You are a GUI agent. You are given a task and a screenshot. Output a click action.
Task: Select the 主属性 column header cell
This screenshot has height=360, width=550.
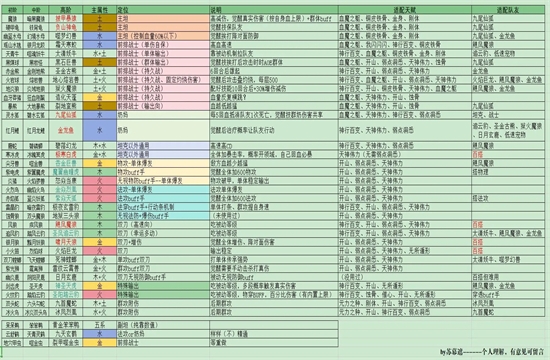[100, 10]
